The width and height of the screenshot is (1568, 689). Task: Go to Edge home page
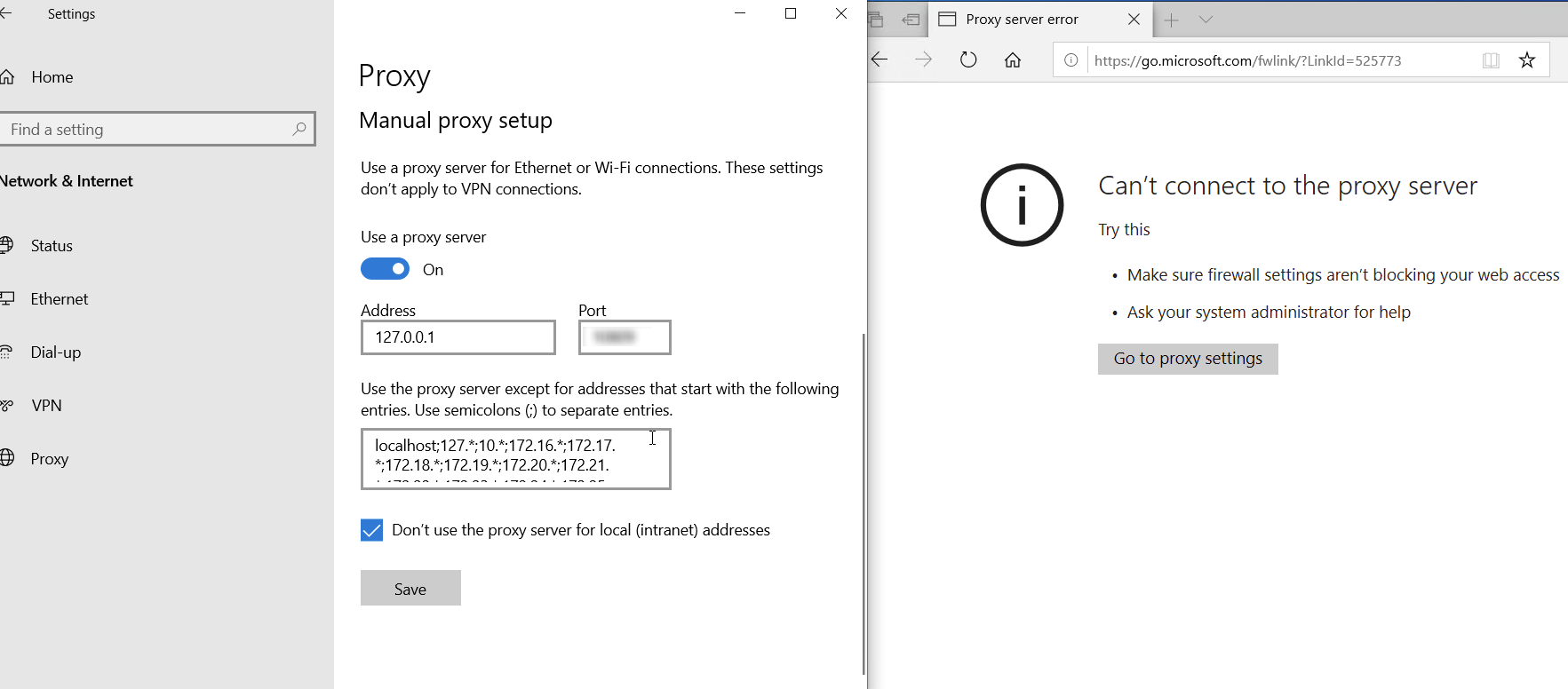point(1013,60)
